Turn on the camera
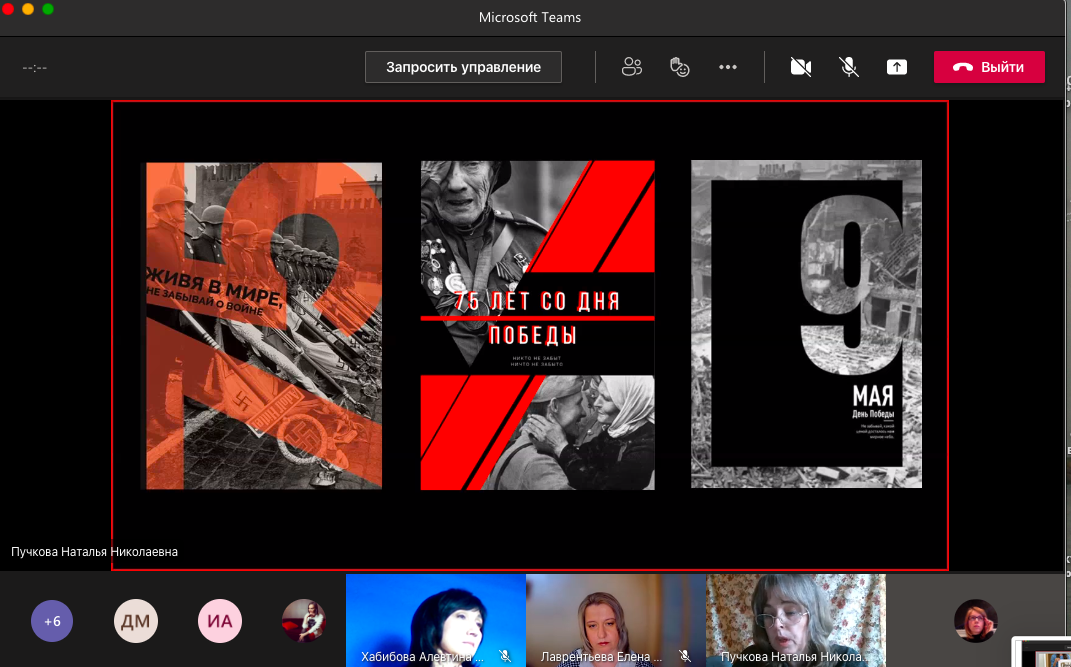The height and width of the screenshot is (667, 1071). point(800,67)
